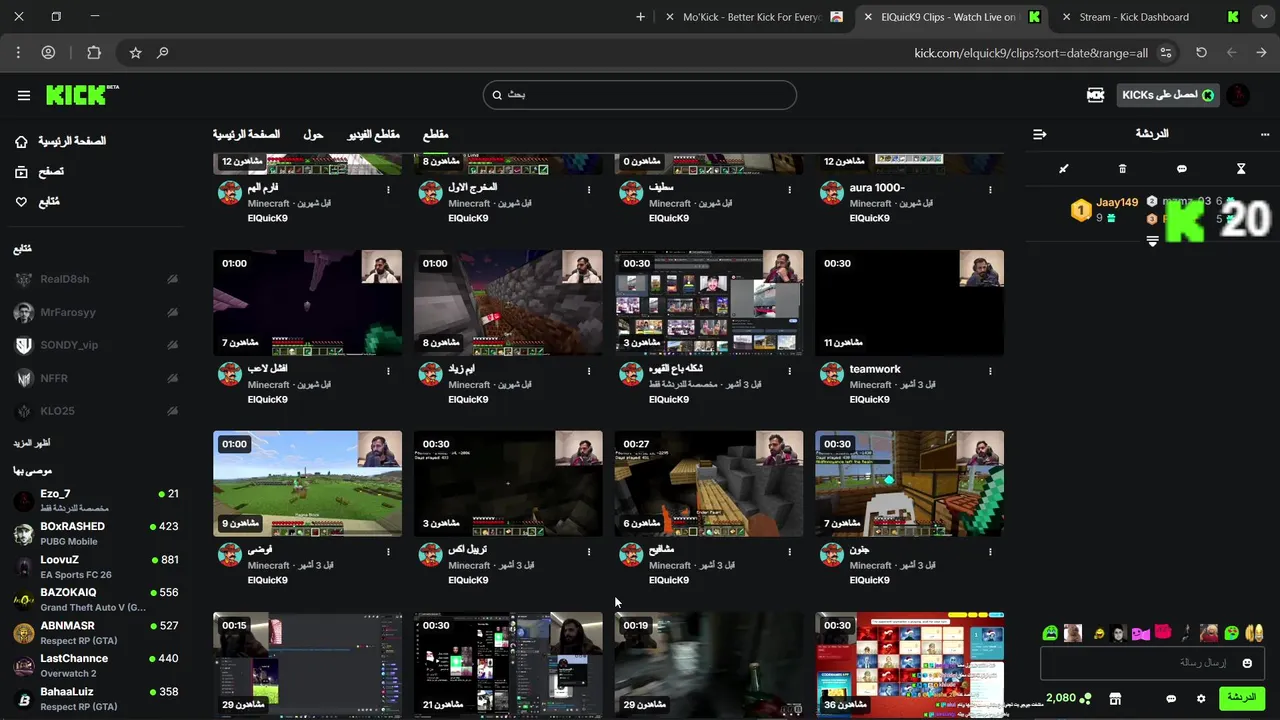Image resolution: width=1280 pixels, height=720 pixels.
Task: Switch to the About tab in channel navigation
Action: coord(313,134)
